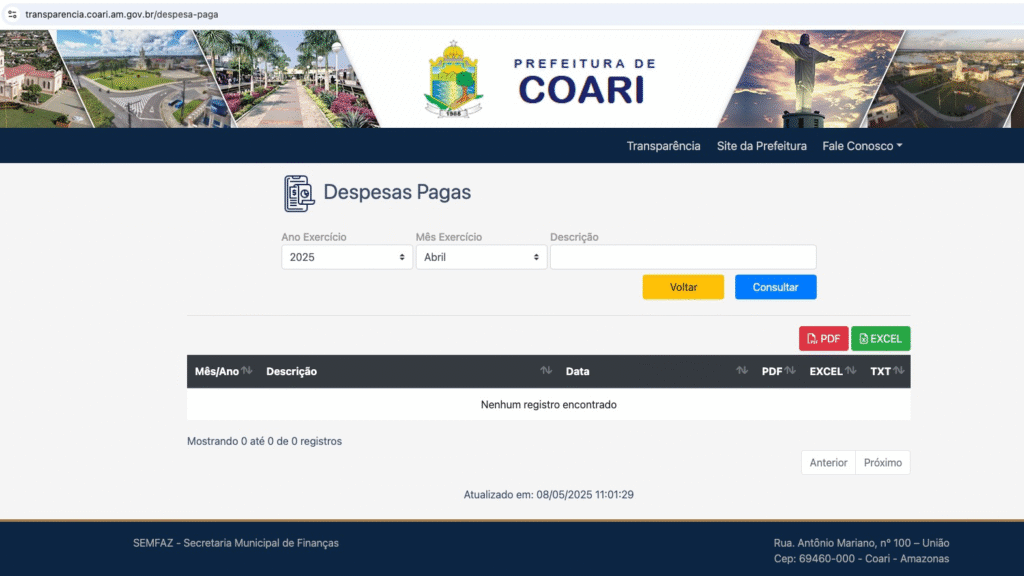Click the blue Consultar button
The height and width of the screenshot is (576, 1024).
(x=775, y=287)
